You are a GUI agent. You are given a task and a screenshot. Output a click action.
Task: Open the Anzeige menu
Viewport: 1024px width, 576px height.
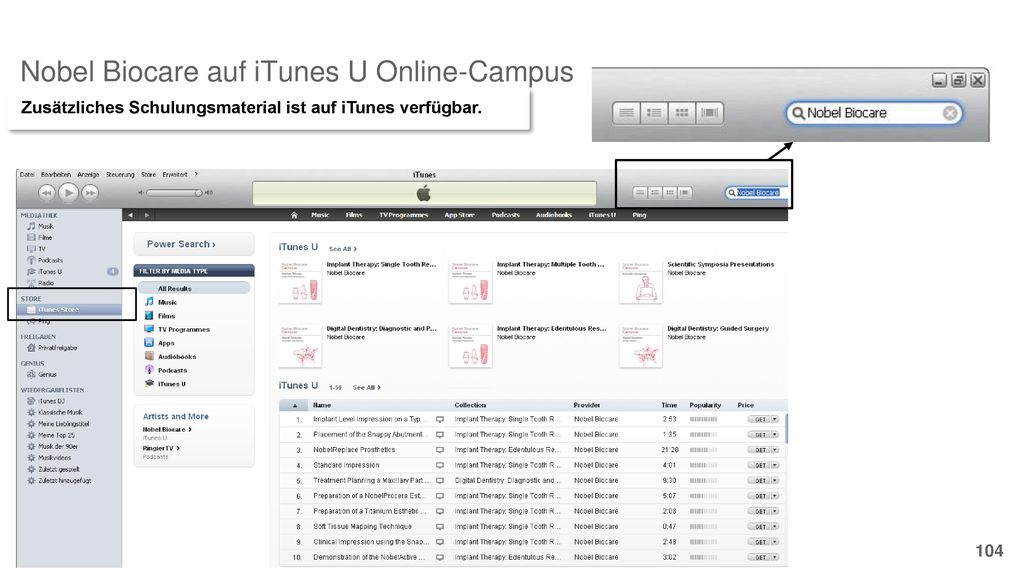88,175
